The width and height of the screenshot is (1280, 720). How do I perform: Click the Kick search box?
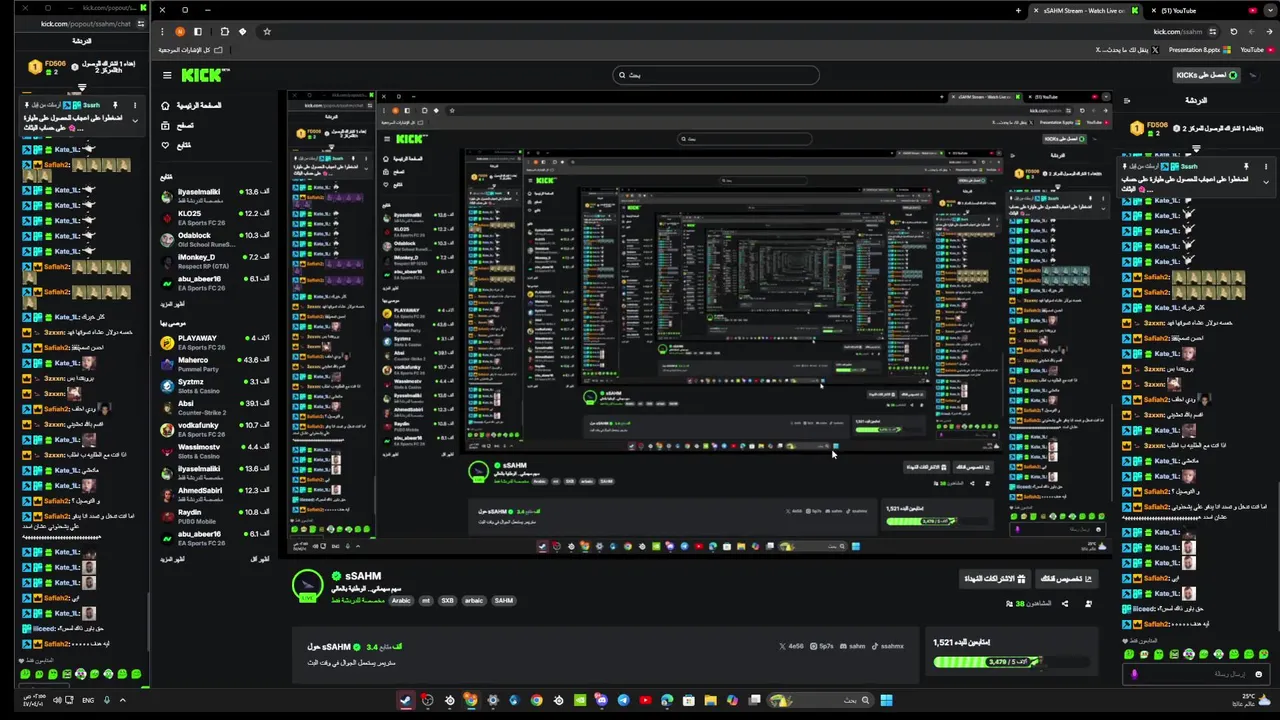pyautogui.click(x=716, y=75)
